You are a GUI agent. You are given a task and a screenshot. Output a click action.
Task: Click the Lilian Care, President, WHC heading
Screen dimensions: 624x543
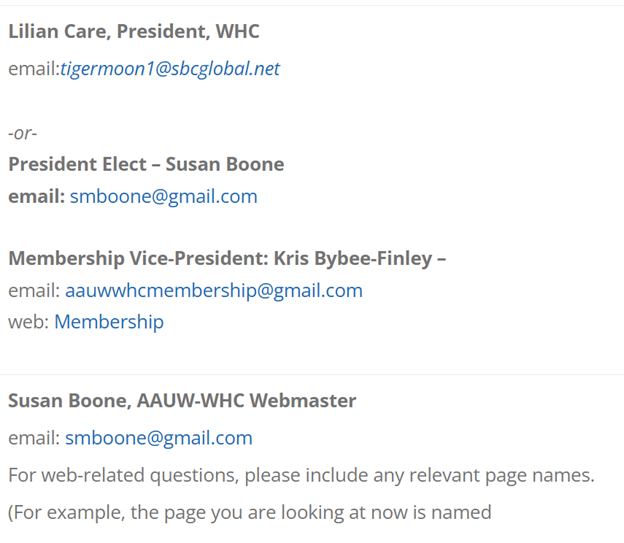(x=134, y=31)
